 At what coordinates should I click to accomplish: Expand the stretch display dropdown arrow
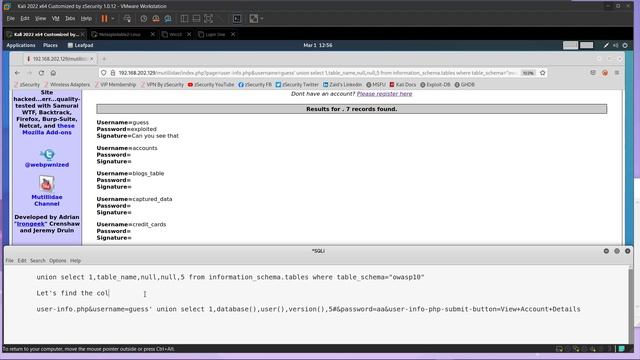click(x=262, y=18)
